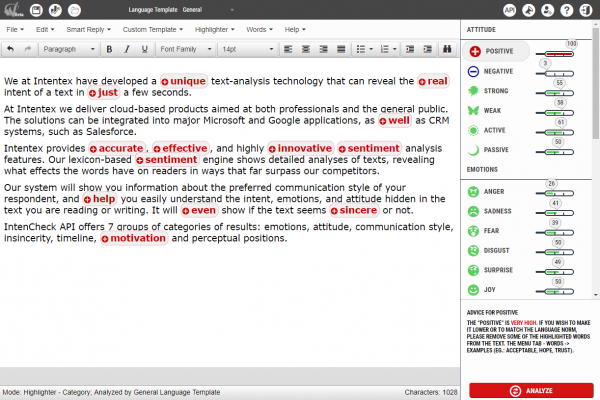
Task: Open the Language Template General dropdown
Action: pyautogui.click(x=181, y=10)
